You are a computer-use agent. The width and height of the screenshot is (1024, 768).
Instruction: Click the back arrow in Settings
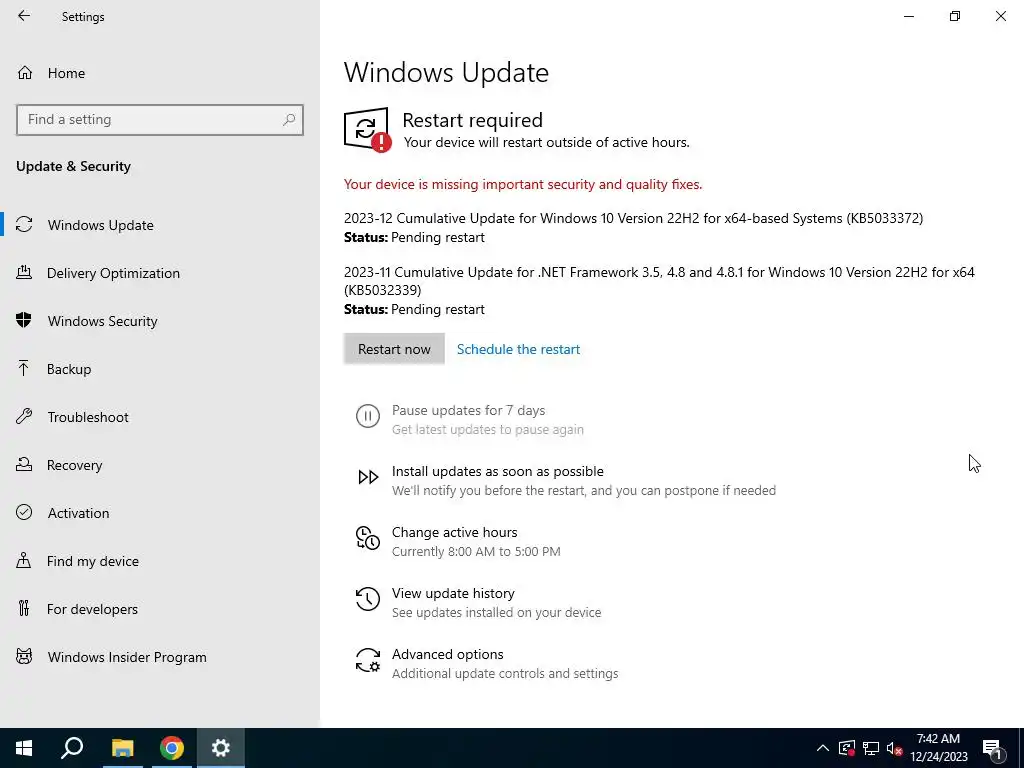[x=24, y=16]
